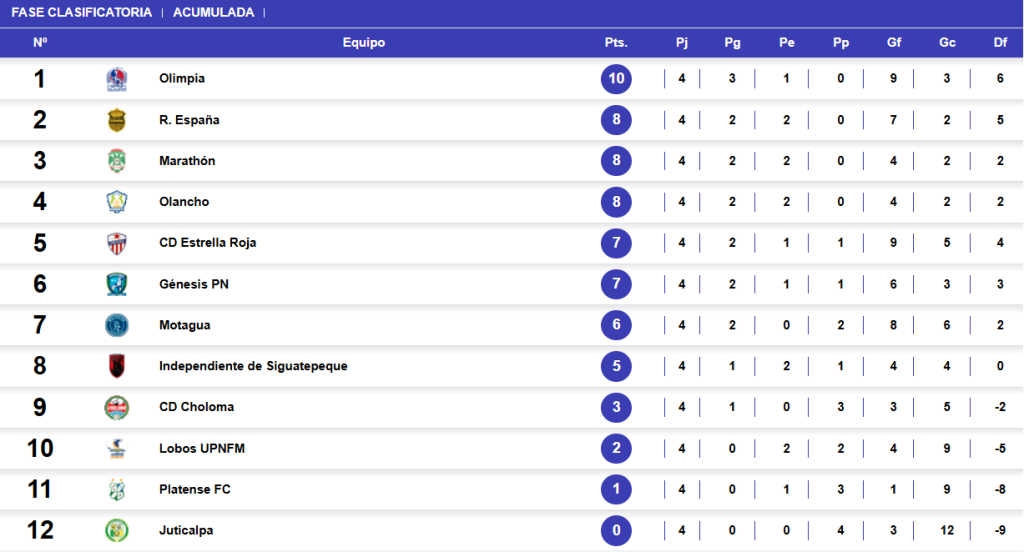1024x552 pixels.
Task: Open the Olimpia team name
Action: (x=182, y=78)
